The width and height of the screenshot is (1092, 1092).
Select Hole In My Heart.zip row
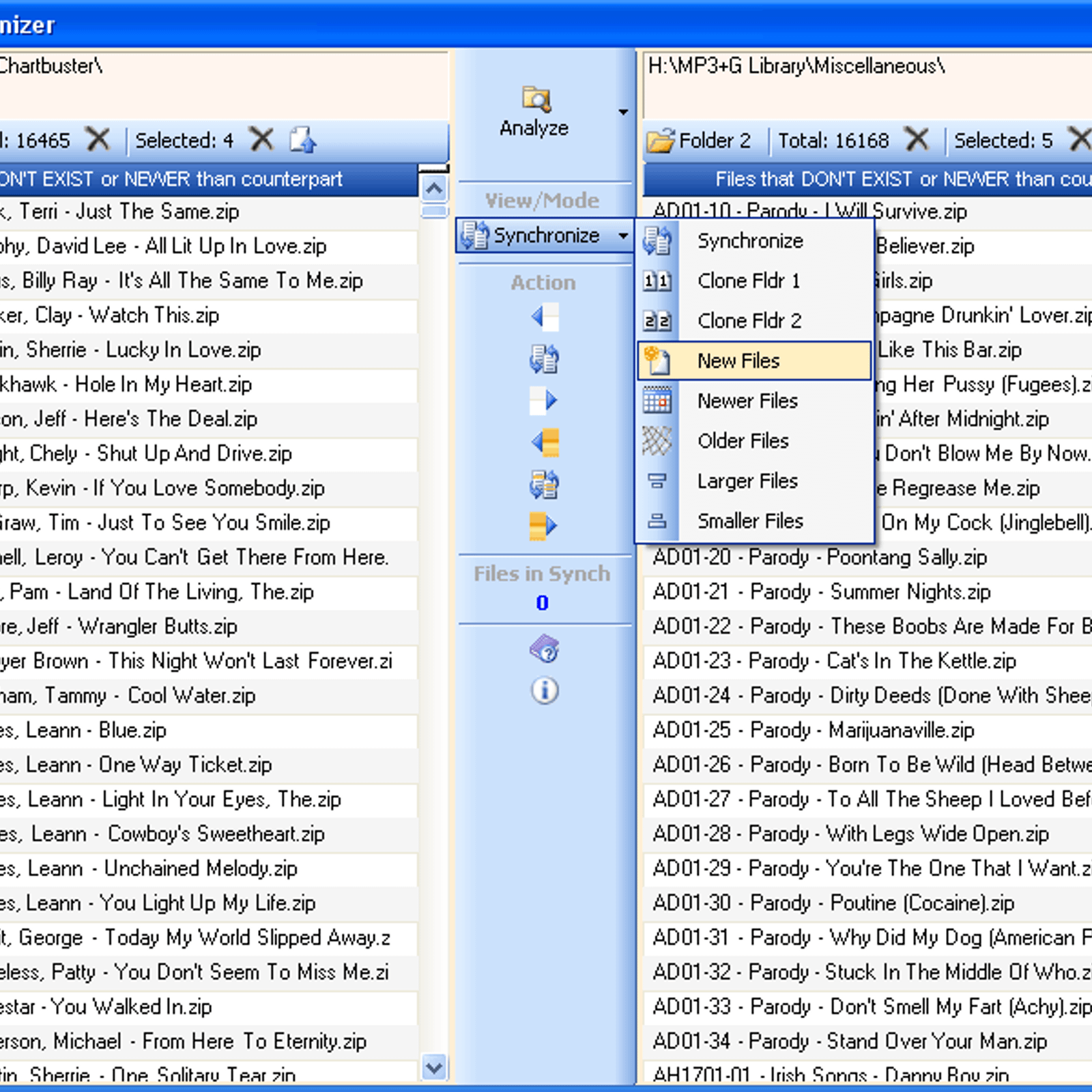[208, 384]
